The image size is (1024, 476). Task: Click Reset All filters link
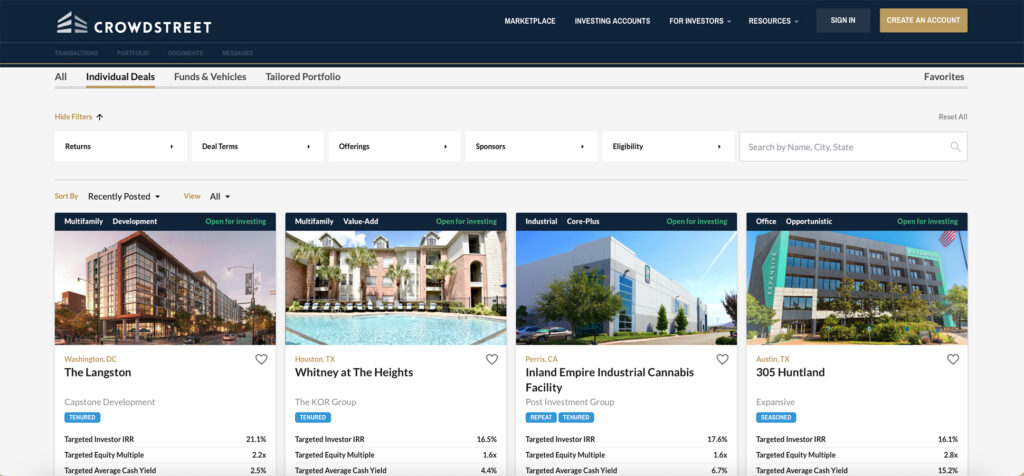click(952, 117)
